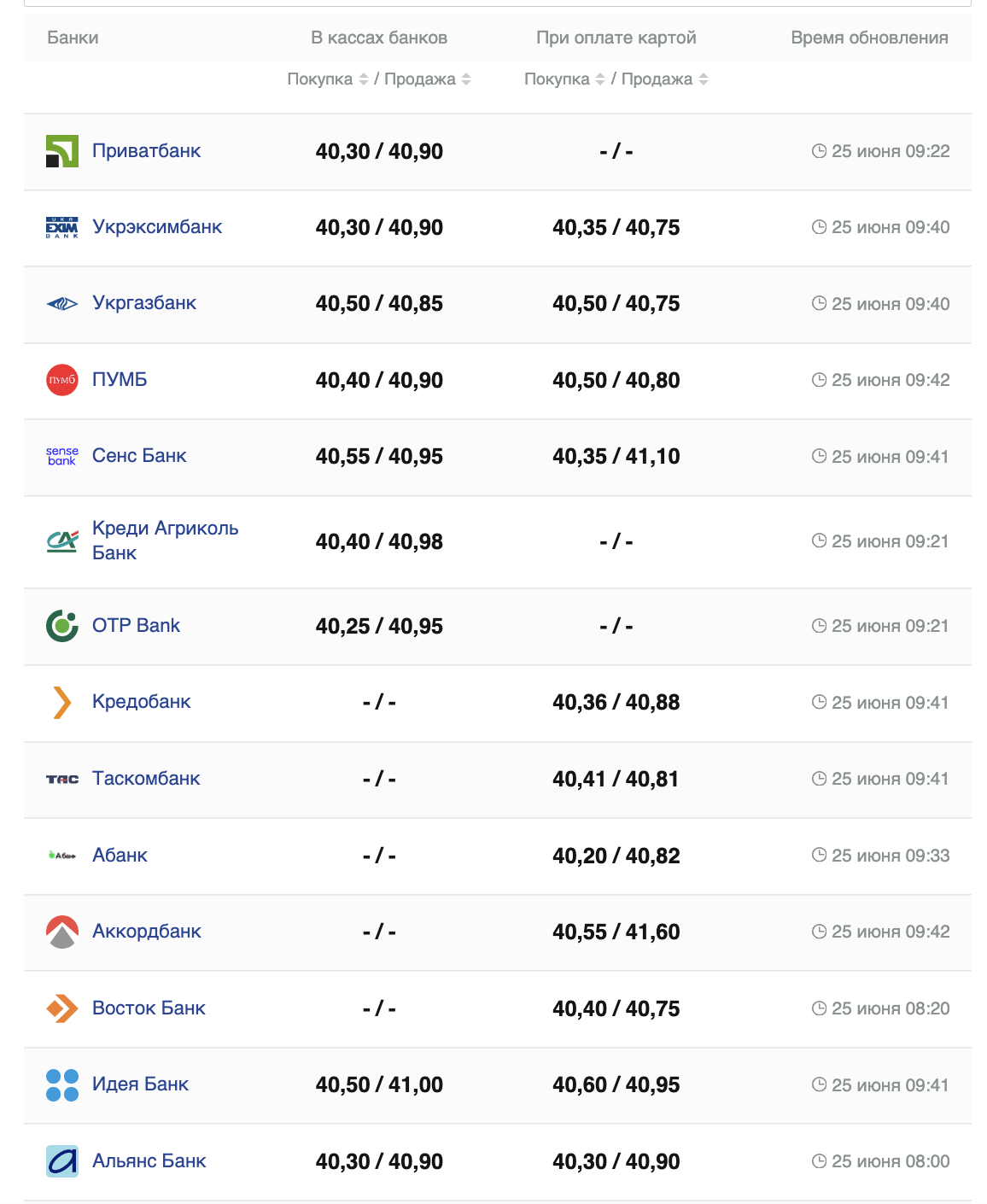Open the Креди Агриколь Банк link
The height and width of the screenshot is (1204, 987).
click(165, 541)
